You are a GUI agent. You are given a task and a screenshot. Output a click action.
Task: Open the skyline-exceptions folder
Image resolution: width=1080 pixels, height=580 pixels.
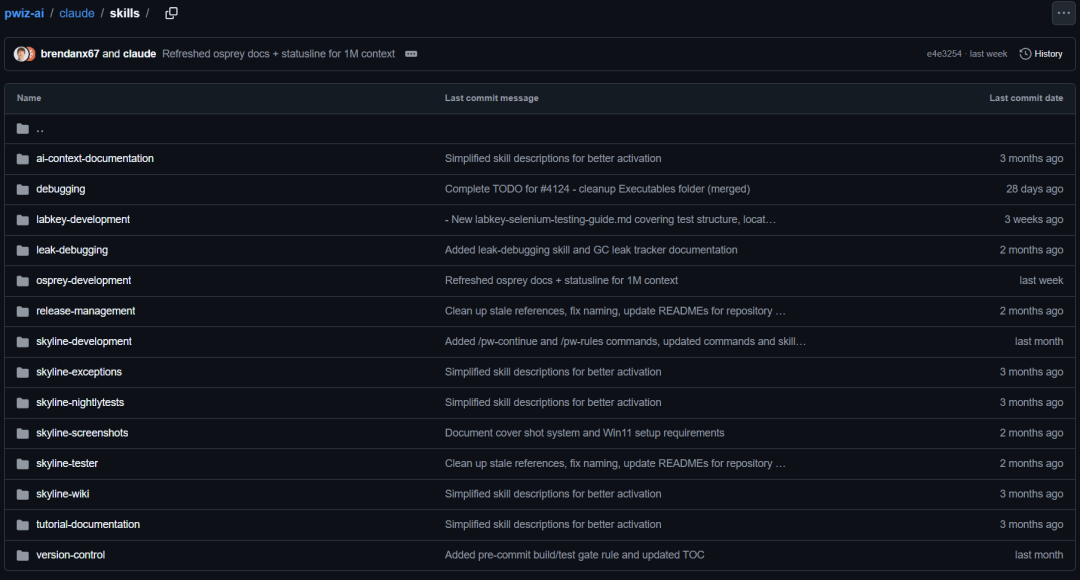pyautogui.click(x=79, y=372)
